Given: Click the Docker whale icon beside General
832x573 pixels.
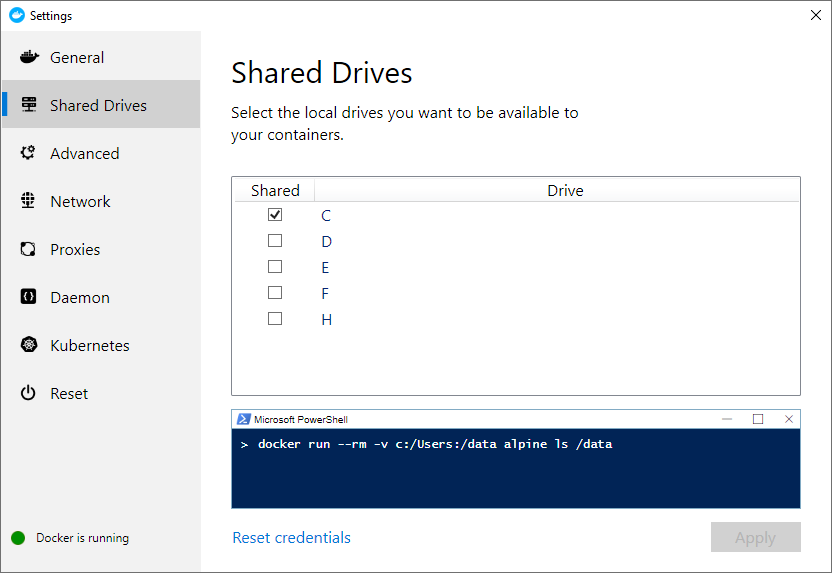Looking at the screenshot, I should (x=29, y=57).
